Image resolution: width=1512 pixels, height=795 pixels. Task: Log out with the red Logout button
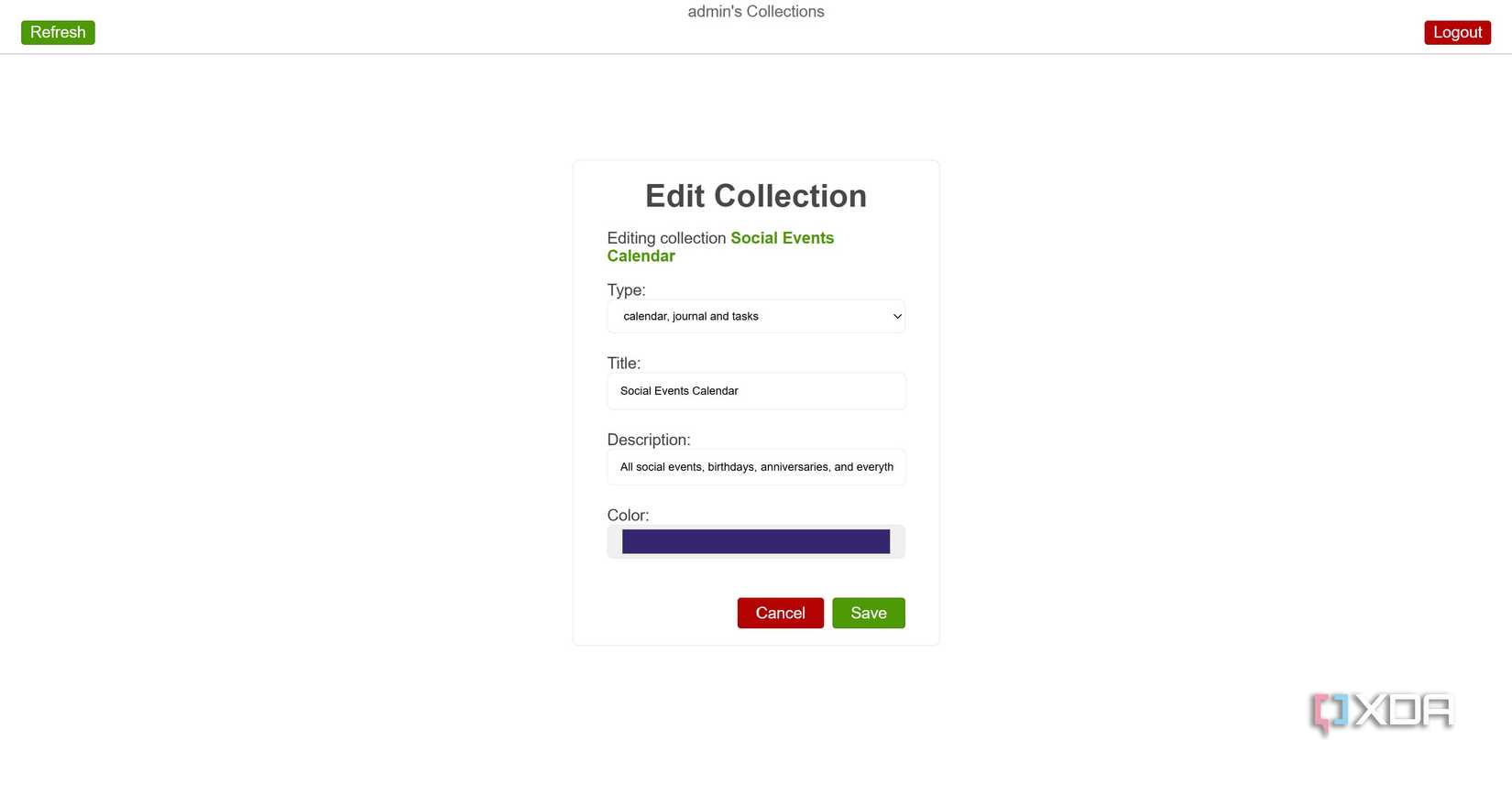[x=1457, y=33]
